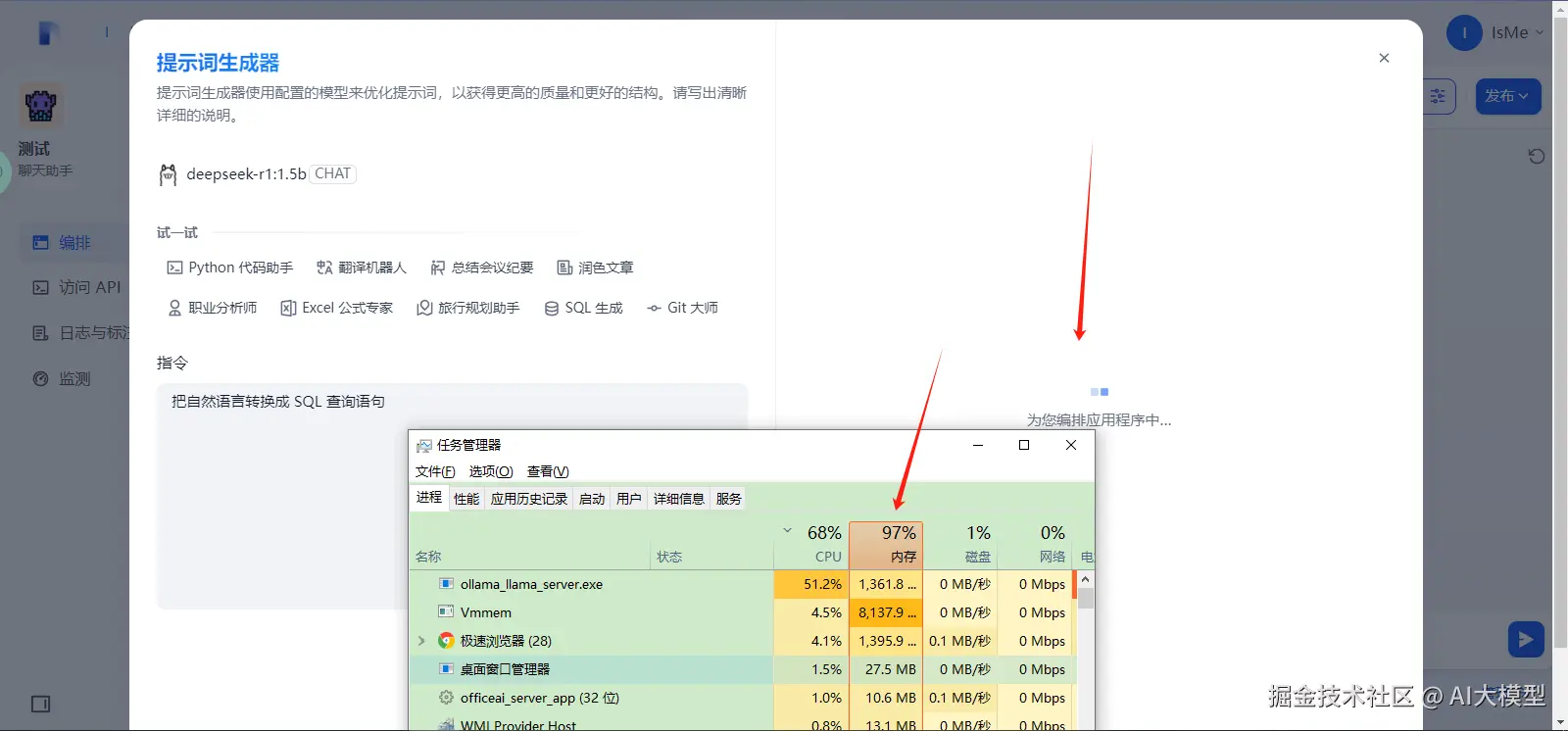Select the Vmmem process row
Viewport: 1568px width, 731px height.
point(743,612)
